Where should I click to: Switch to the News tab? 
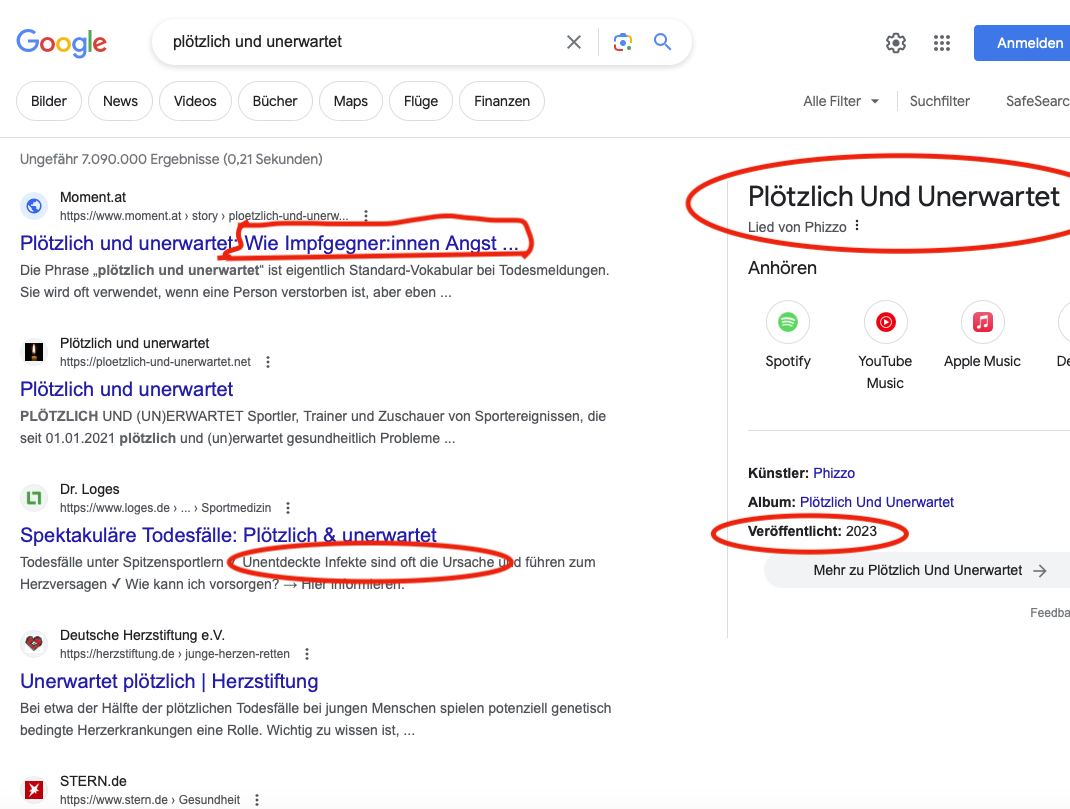120,101
